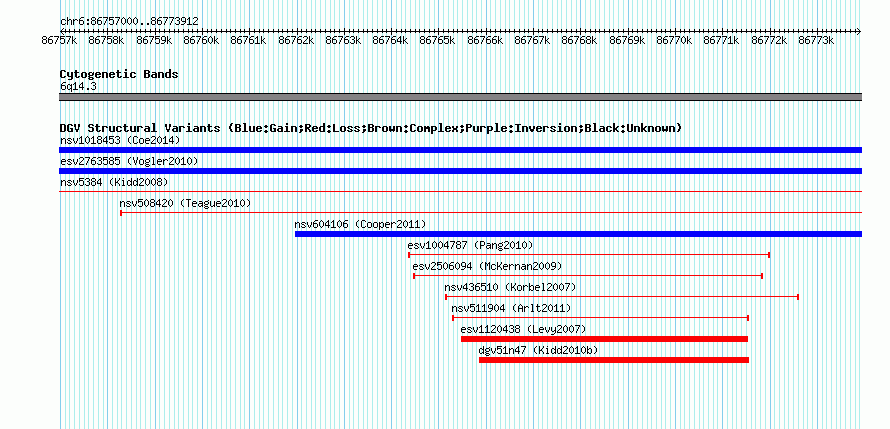Click the 86772k ruler tick label
Viewport: 890px width, 429px height.
[x=769, y=40]
